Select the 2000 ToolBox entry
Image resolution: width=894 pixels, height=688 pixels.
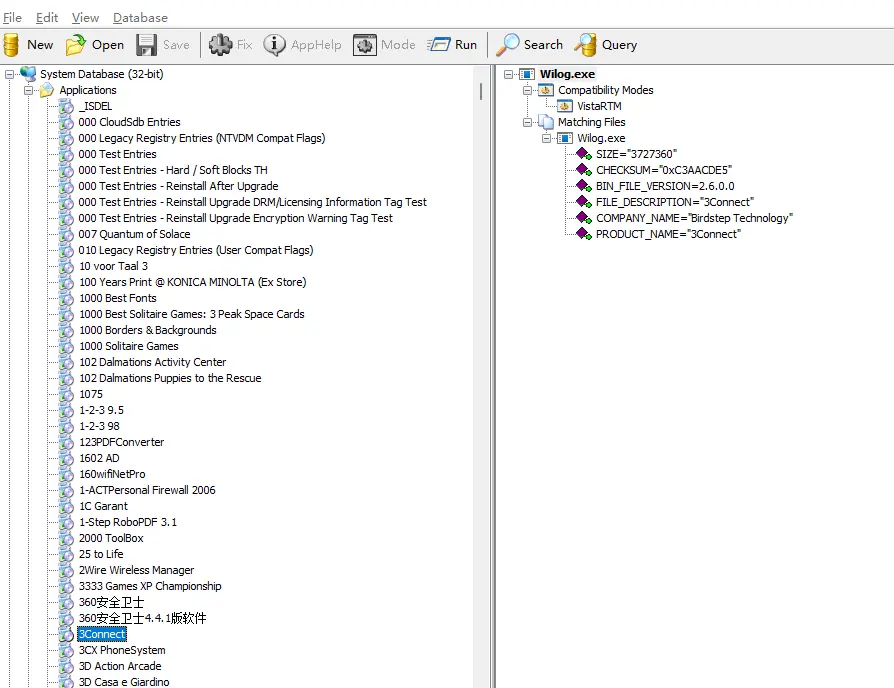111,538
